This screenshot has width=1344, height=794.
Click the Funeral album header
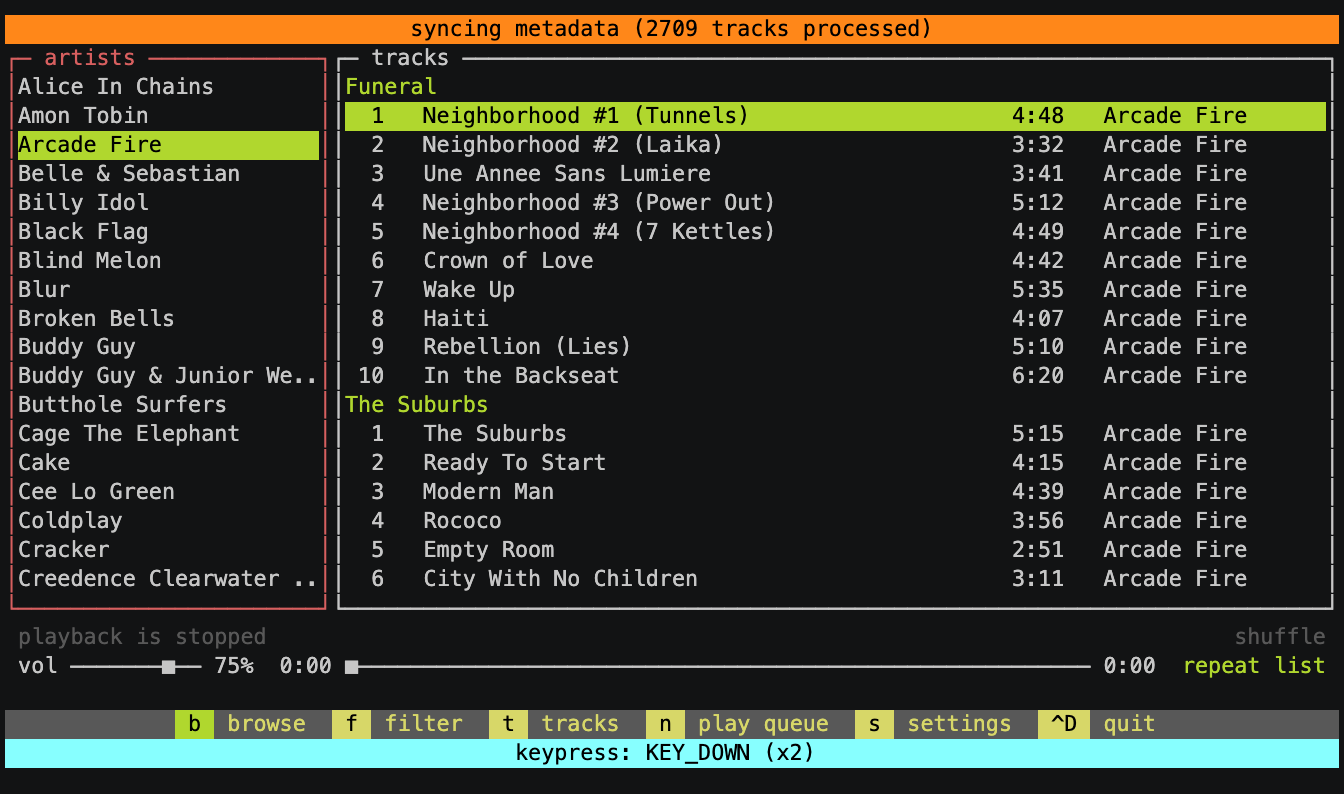click(390, 86)
